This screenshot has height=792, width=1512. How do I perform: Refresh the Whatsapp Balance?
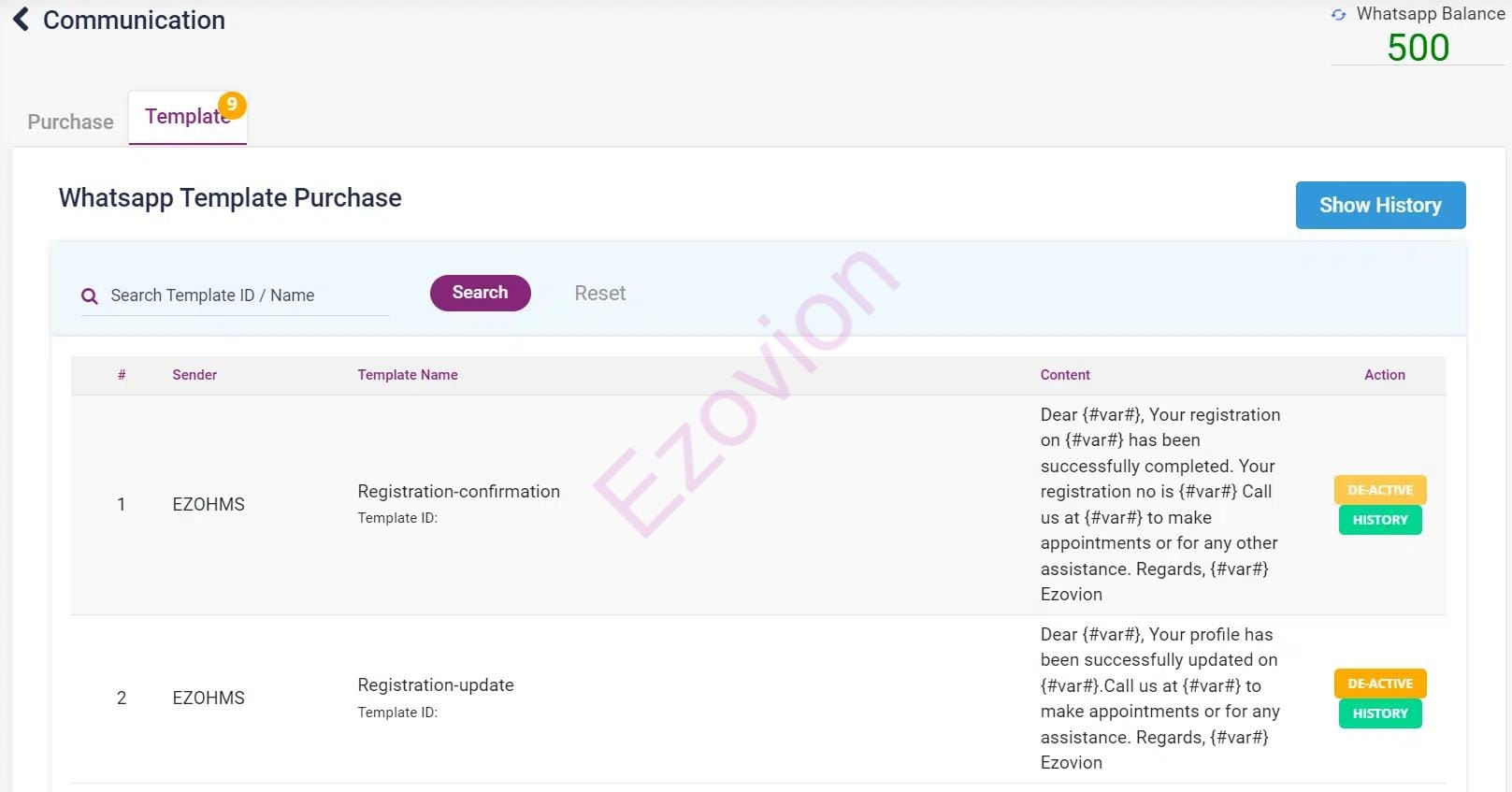(1338, 15)
